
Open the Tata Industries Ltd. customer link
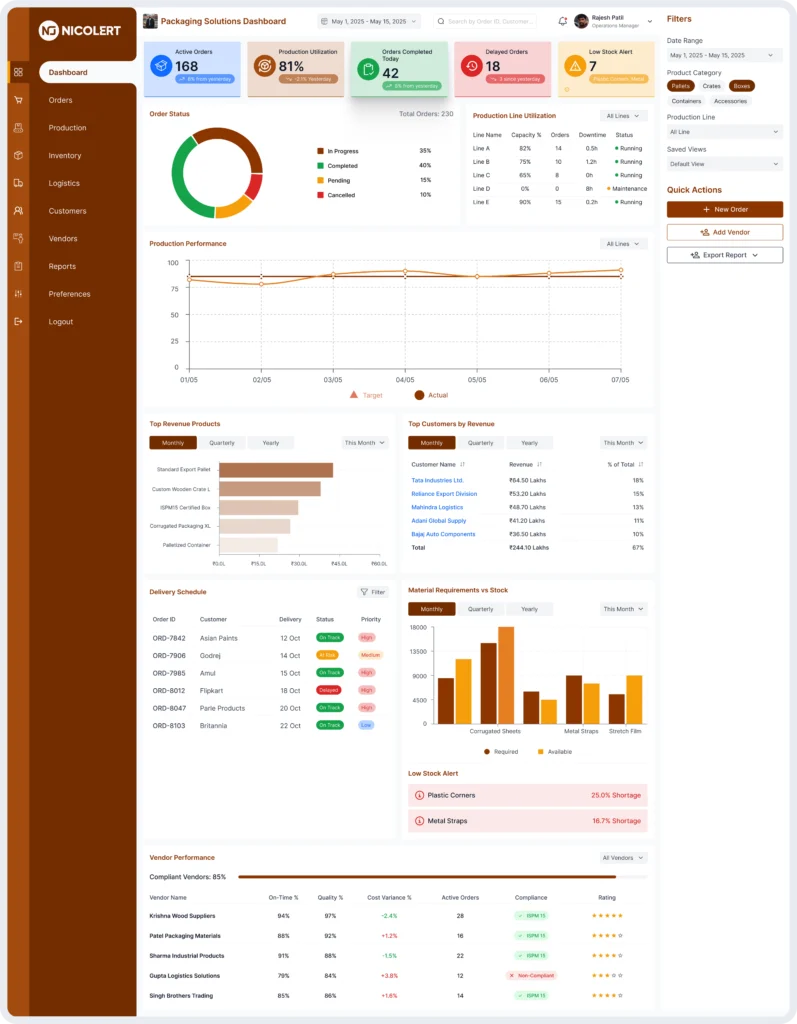point(437,480)
